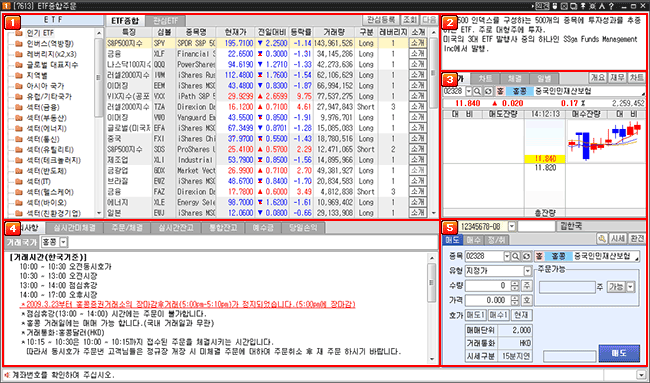Image resolution: width=650 pixels, height=383 pixels.
Task: Click the 조회 button
Action: [410, 20]
